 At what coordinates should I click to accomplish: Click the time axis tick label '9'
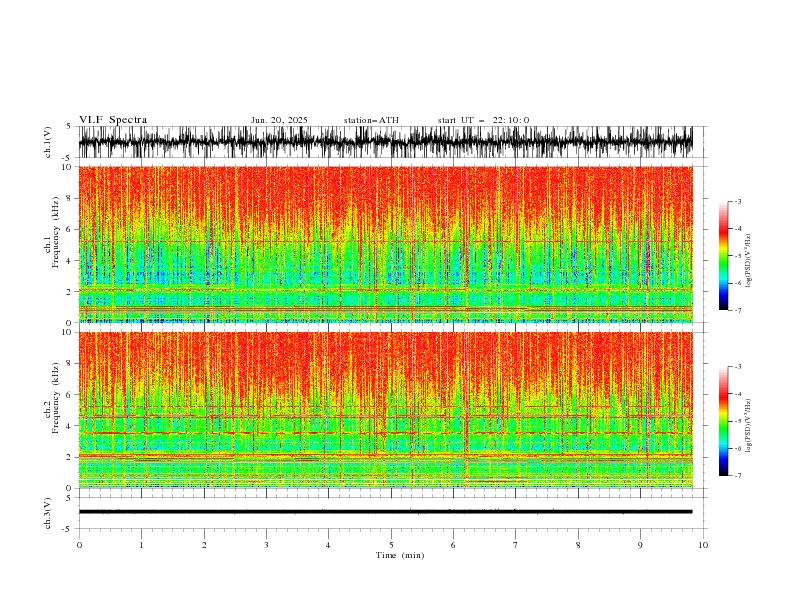640,545
